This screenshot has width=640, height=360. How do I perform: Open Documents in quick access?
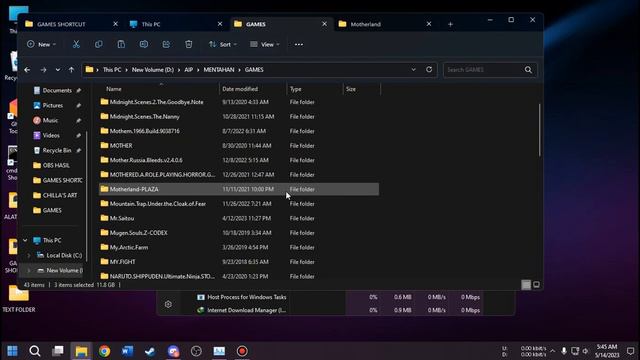[x=57, y=91]
